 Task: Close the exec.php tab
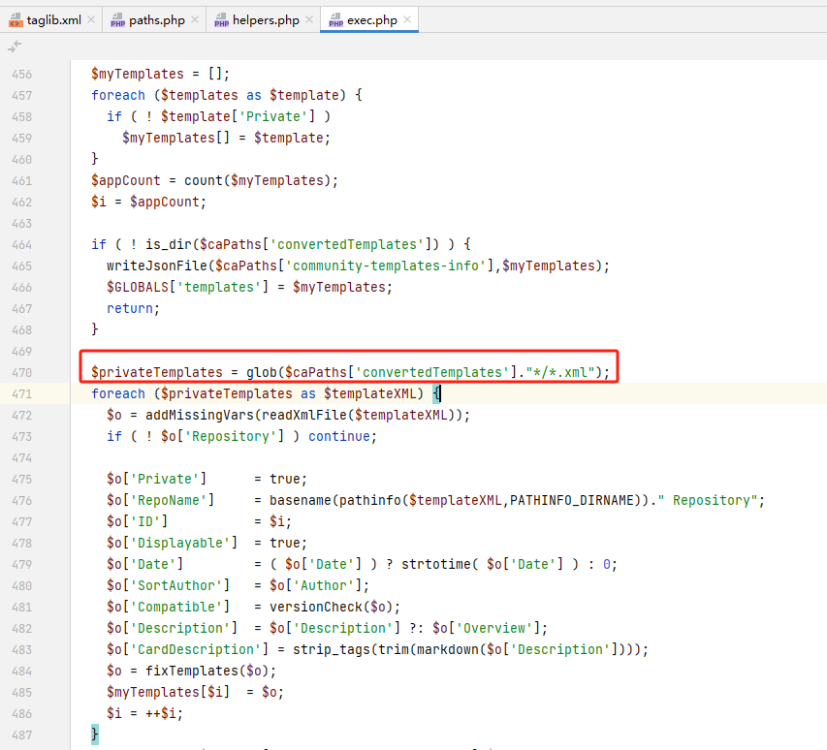407,20
